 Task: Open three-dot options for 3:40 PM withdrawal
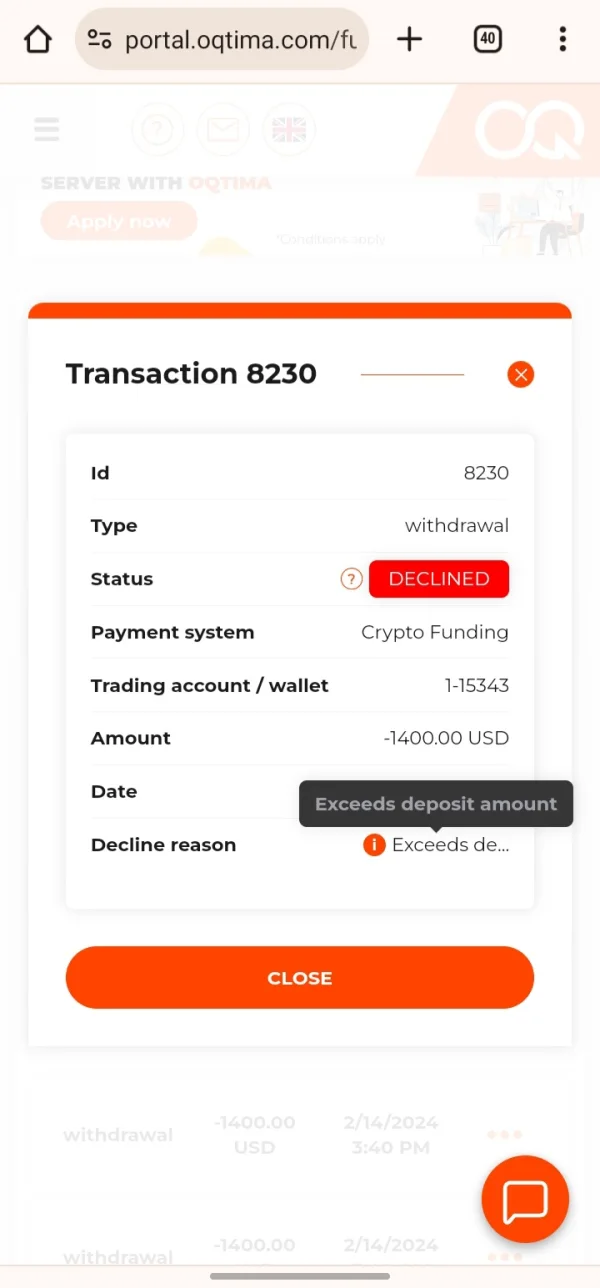(504, 1135)
